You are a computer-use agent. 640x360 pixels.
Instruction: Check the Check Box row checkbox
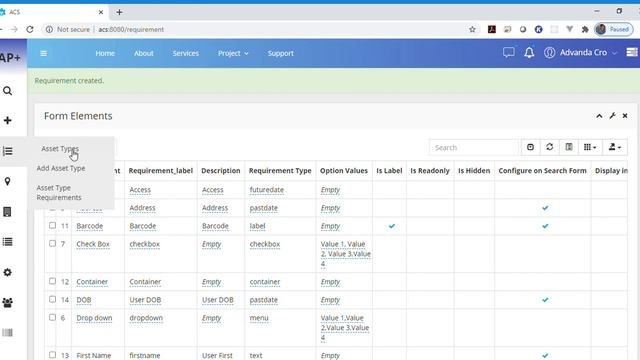click(x=52, y=243)
